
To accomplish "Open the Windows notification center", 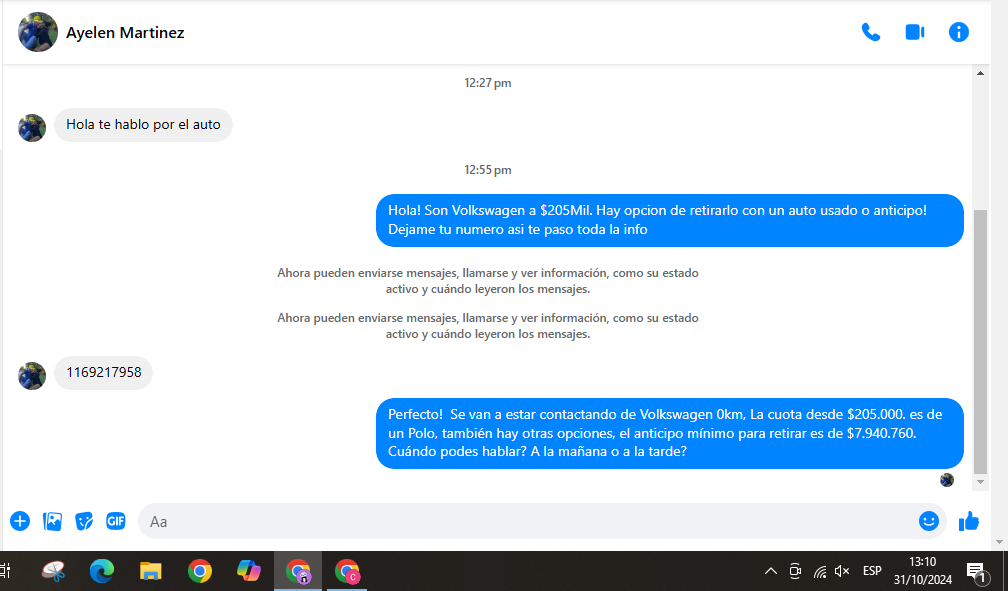I will 975,571.
